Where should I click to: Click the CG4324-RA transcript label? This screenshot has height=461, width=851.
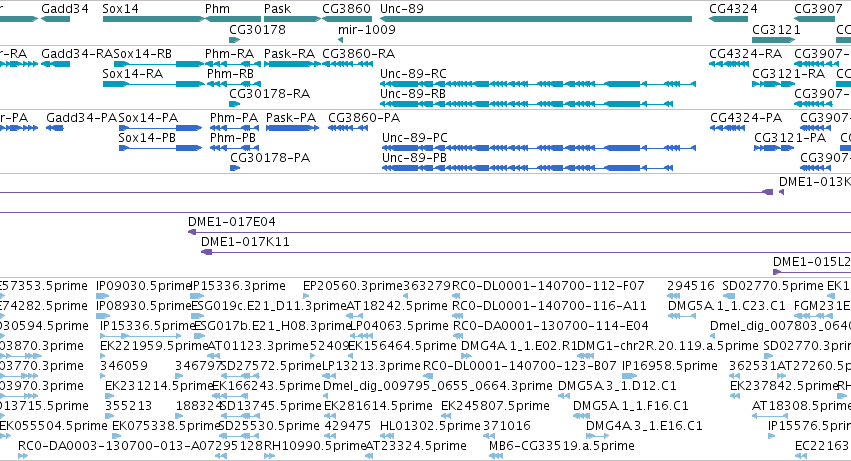click(x=746, y=54)
